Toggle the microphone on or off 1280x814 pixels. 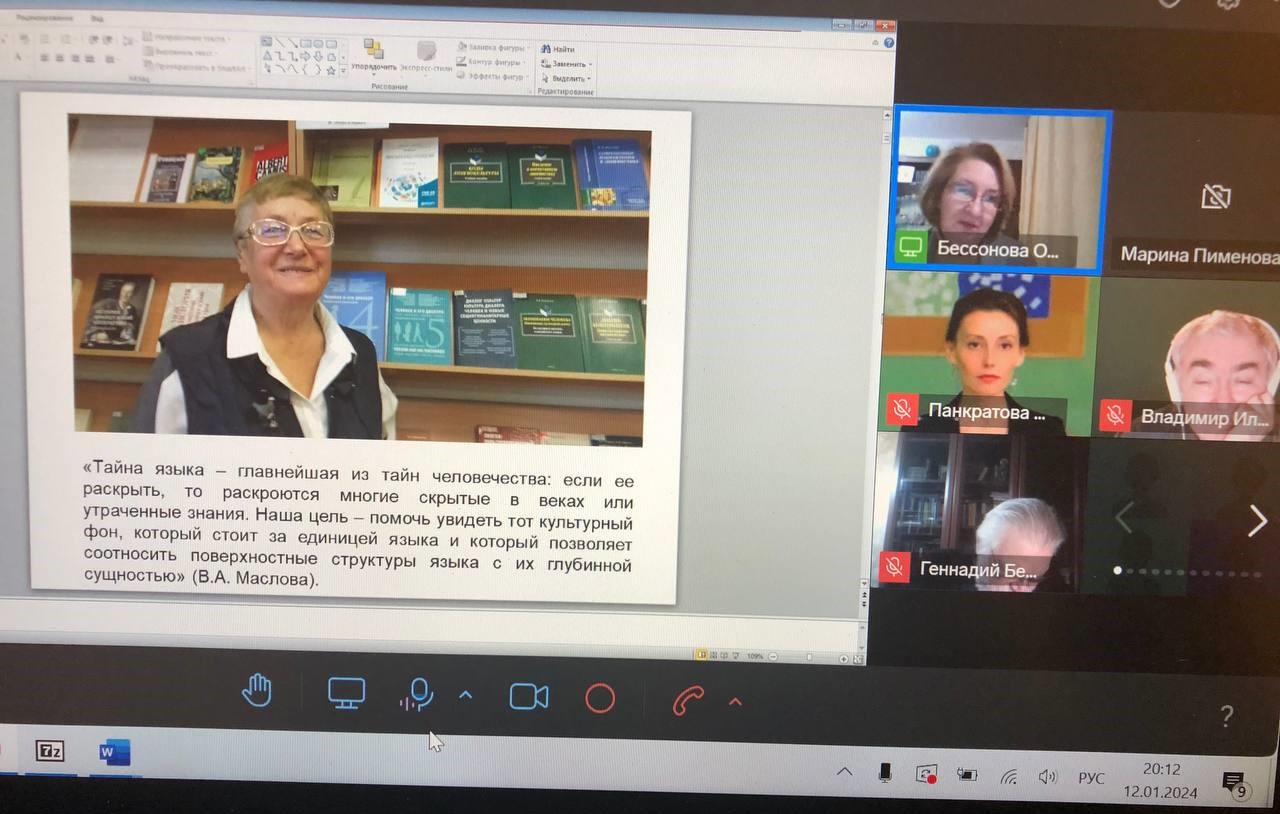(417, 695)
